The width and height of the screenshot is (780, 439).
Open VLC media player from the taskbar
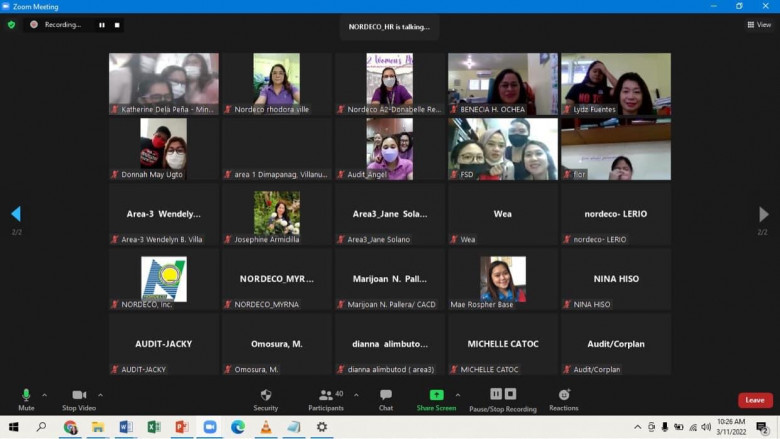tap(266, 427)
